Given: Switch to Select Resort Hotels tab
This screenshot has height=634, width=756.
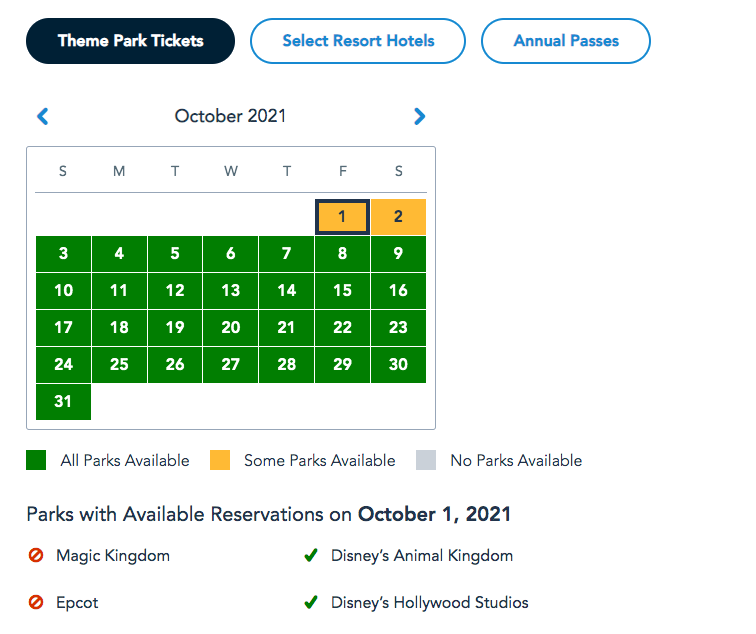Looking at the screenshot, I should [x=358, y=41].
